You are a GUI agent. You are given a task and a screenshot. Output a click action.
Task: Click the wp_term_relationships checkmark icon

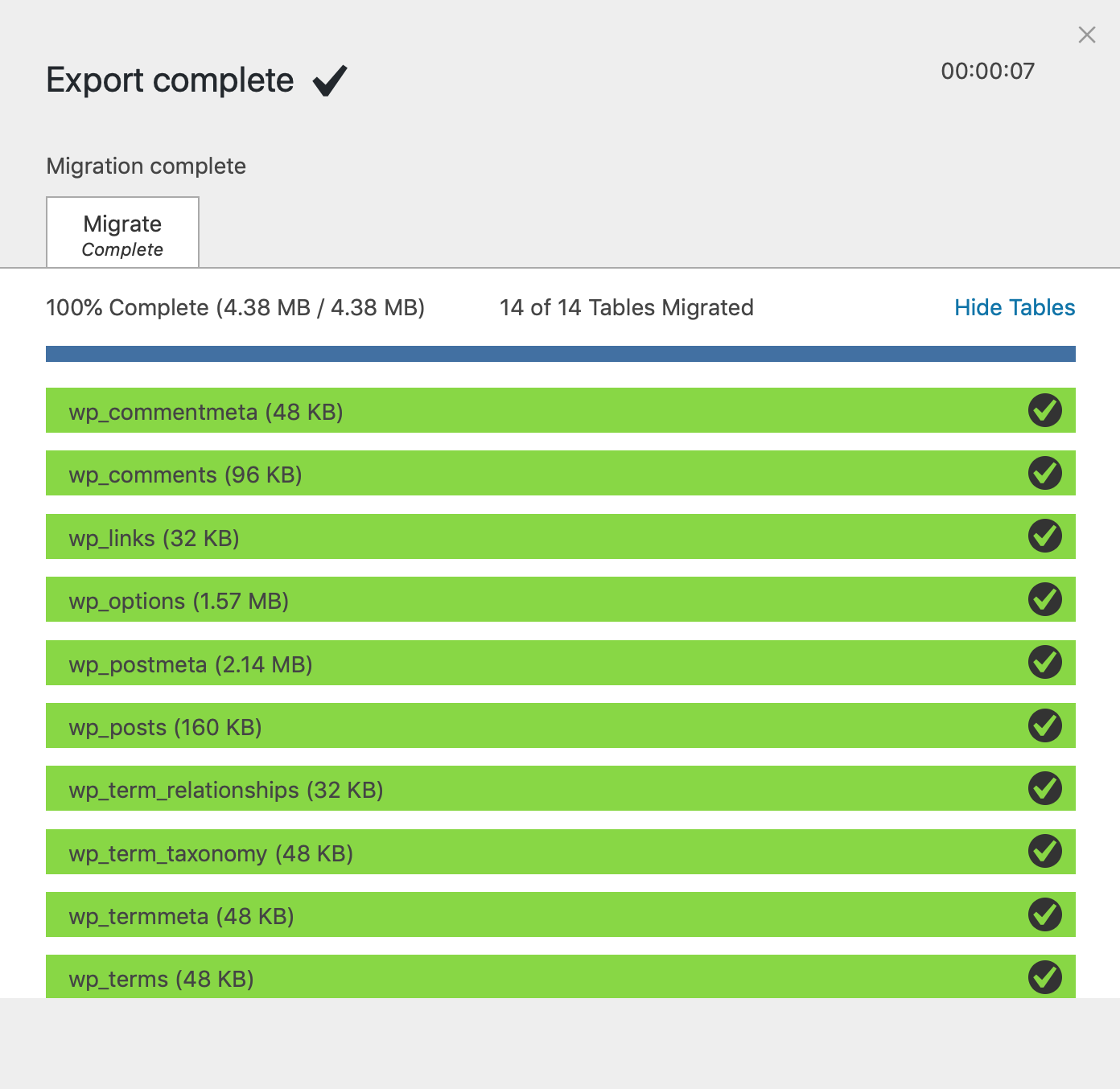[1044, 788]
